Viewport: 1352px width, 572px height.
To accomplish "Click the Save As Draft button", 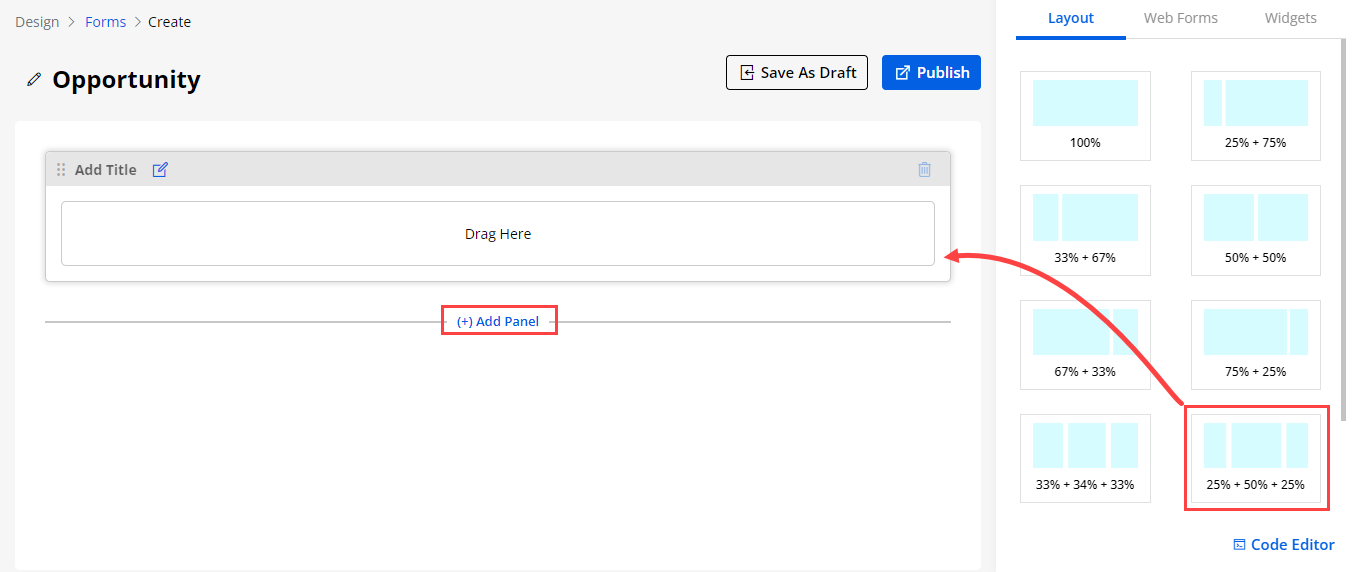I will click(797, 73).
